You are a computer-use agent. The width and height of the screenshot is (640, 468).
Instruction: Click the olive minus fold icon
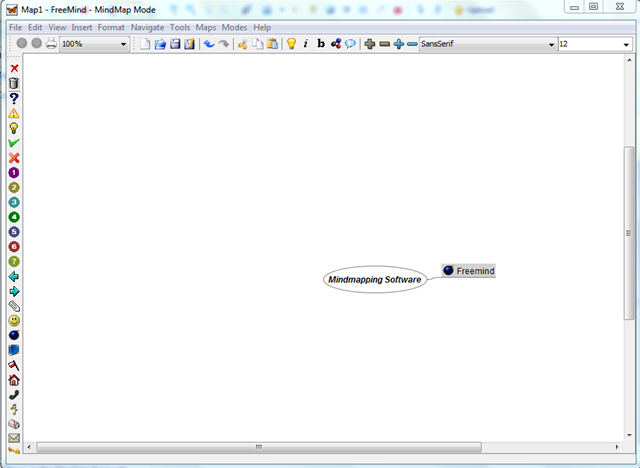[384, 44]
